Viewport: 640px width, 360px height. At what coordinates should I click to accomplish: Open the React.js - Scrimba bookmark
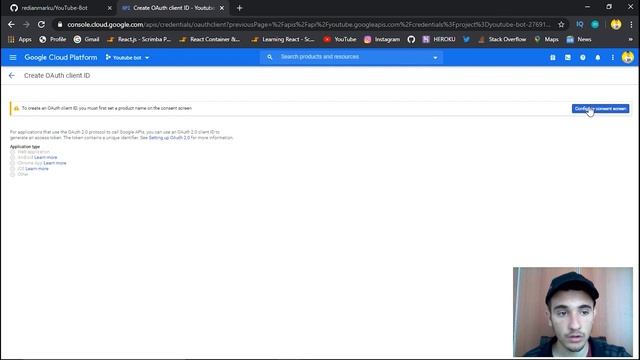tap(139, 40)
